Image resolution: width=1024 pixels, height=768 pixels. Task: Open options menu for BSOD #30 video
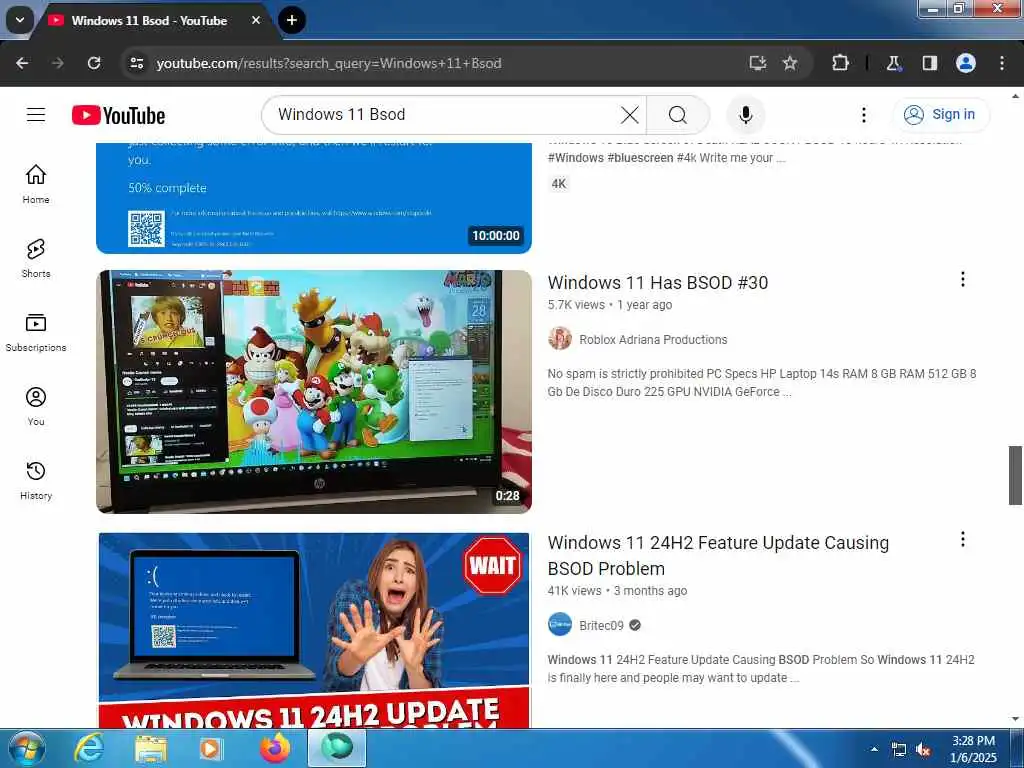tap(963, 280)
